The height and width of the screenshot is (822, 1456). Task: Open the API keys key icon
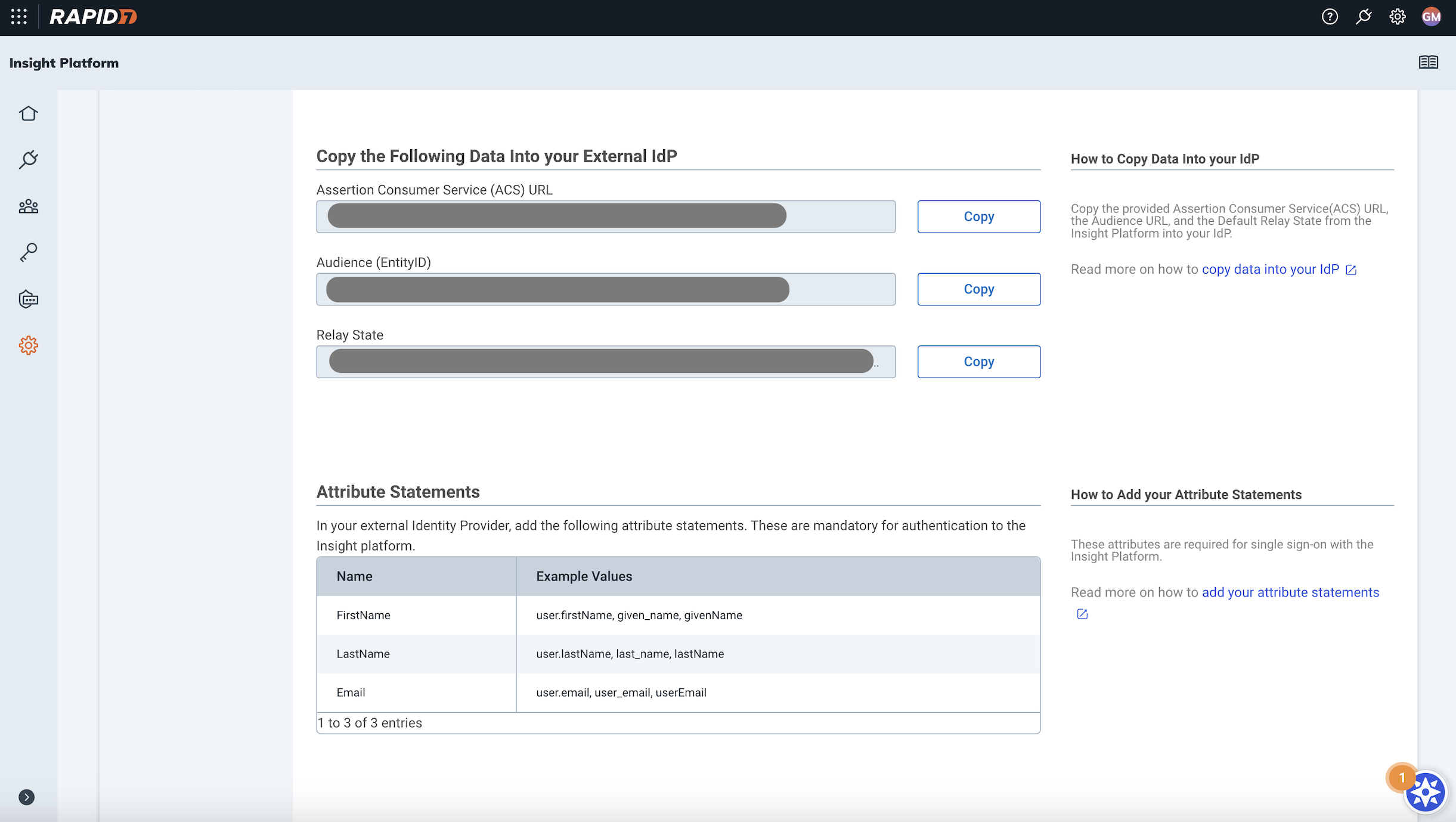[x=28, y=252]
